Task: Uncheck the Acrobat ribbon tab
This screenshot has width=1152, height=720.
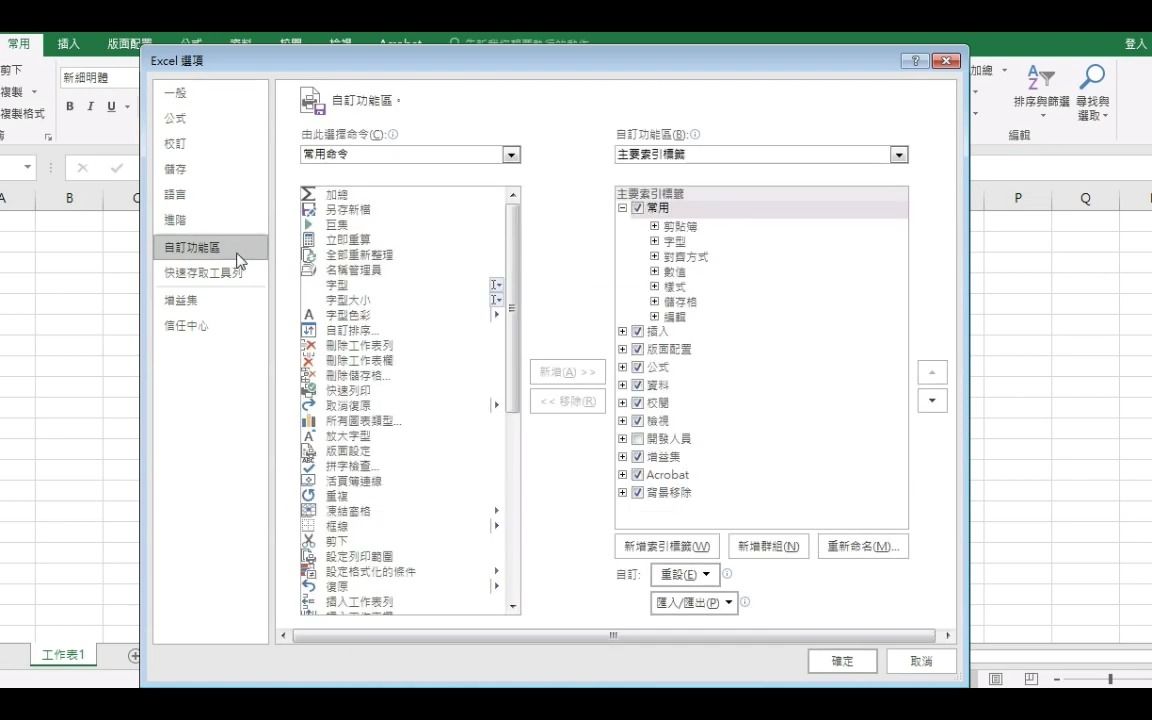Action: click(x=637, y=474)
